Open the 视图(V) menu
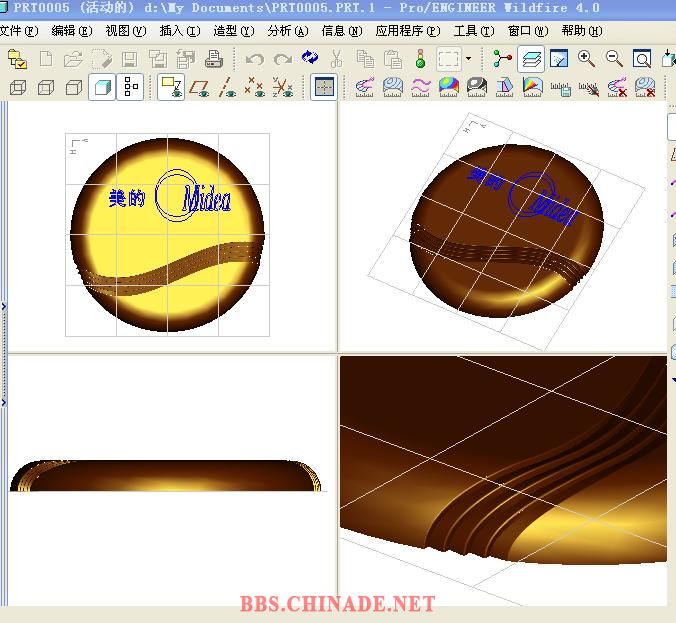Image resolution: width=676 pixels, height=623 pixels. point(126,31)
